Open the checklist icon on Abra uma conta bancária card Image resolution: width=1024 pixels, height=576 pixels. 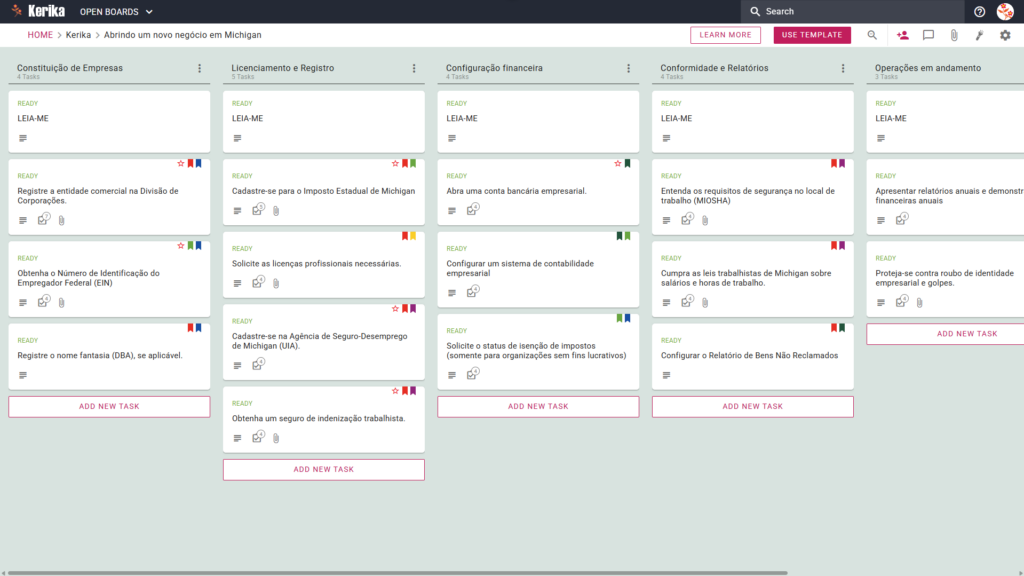pos(472,210)
